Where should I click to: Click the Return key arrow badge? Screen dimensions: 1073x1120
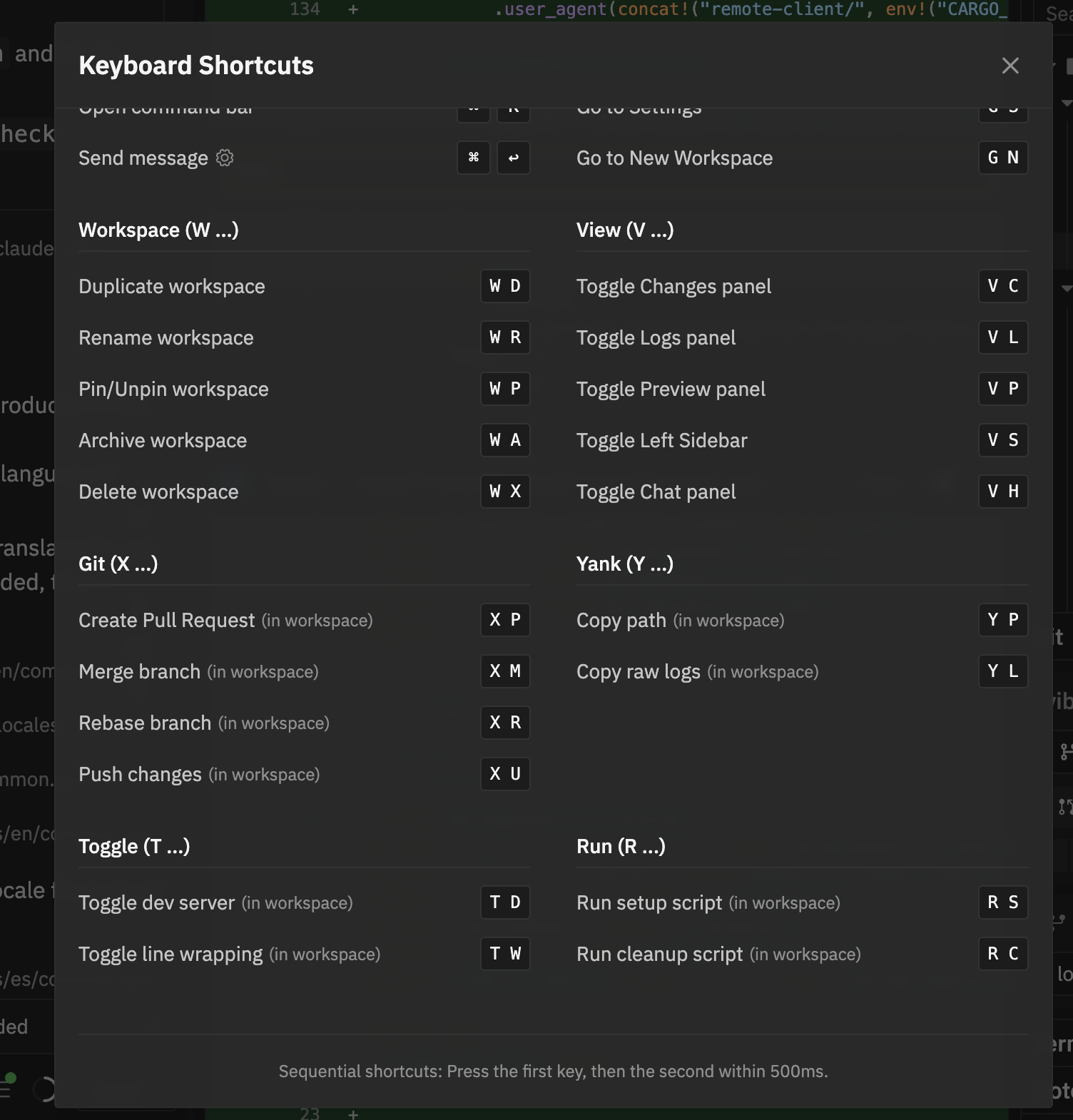click(x=514, y=158)
